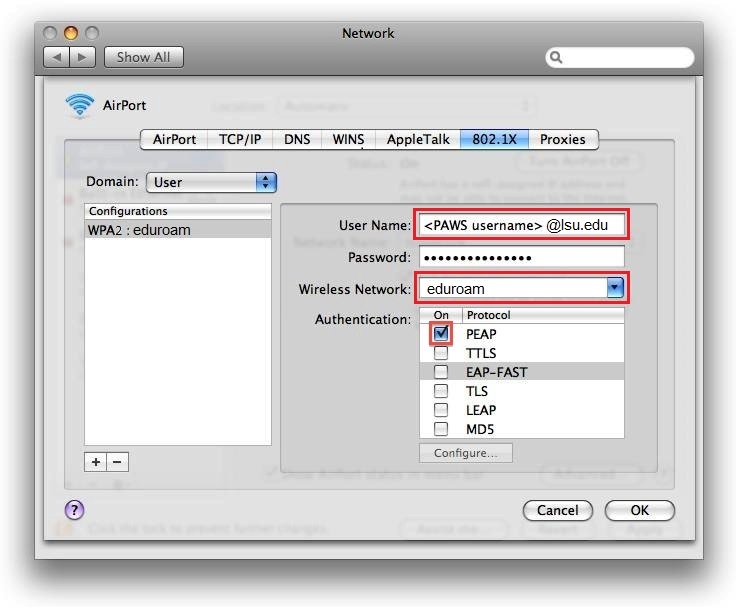Select the 802.1X tab
Image resolution: width=736 pixels, height=607 pixels.
(494, 139)
